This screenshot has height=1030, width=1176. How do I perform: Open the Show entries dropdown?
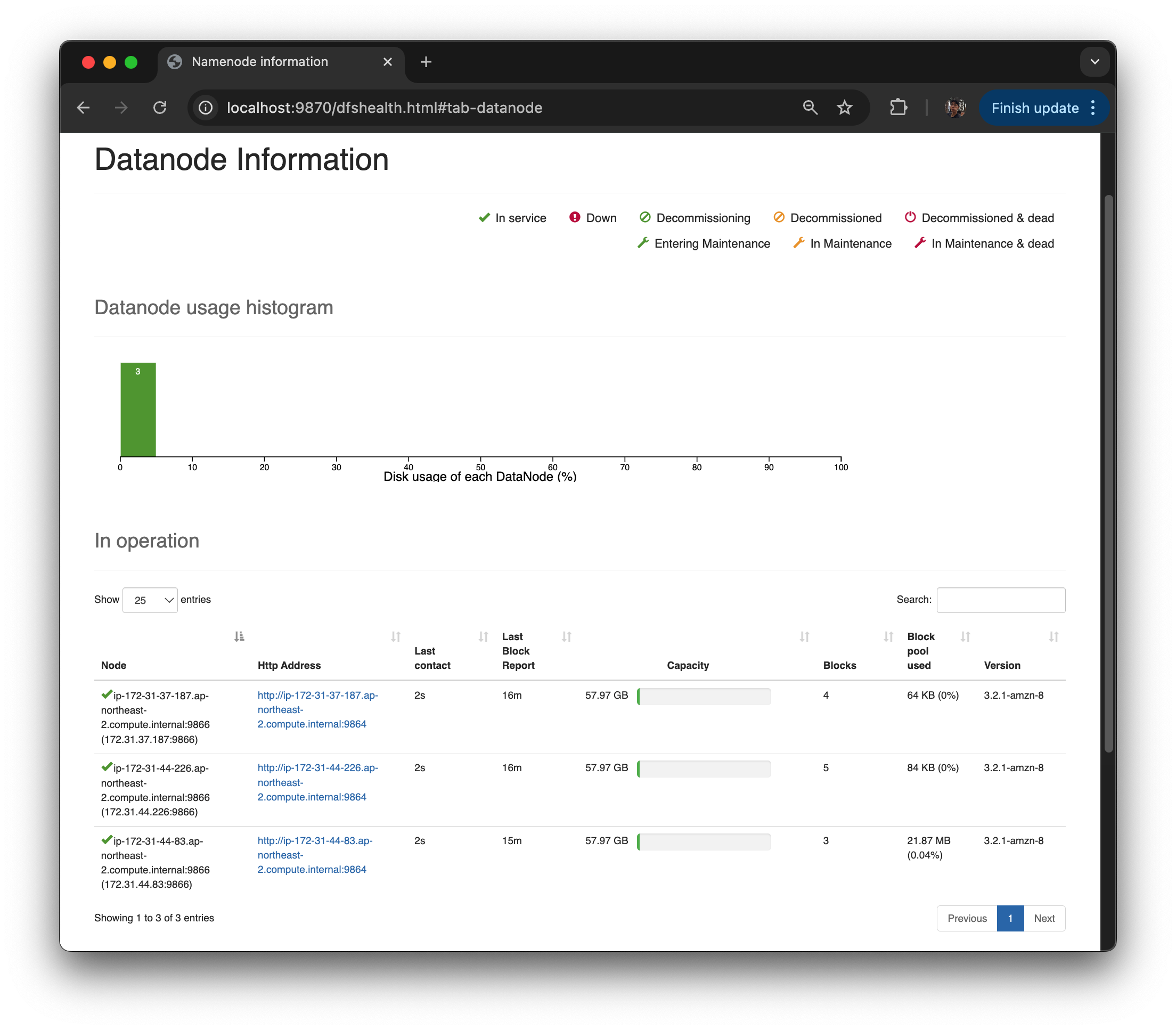pos(150,600)
